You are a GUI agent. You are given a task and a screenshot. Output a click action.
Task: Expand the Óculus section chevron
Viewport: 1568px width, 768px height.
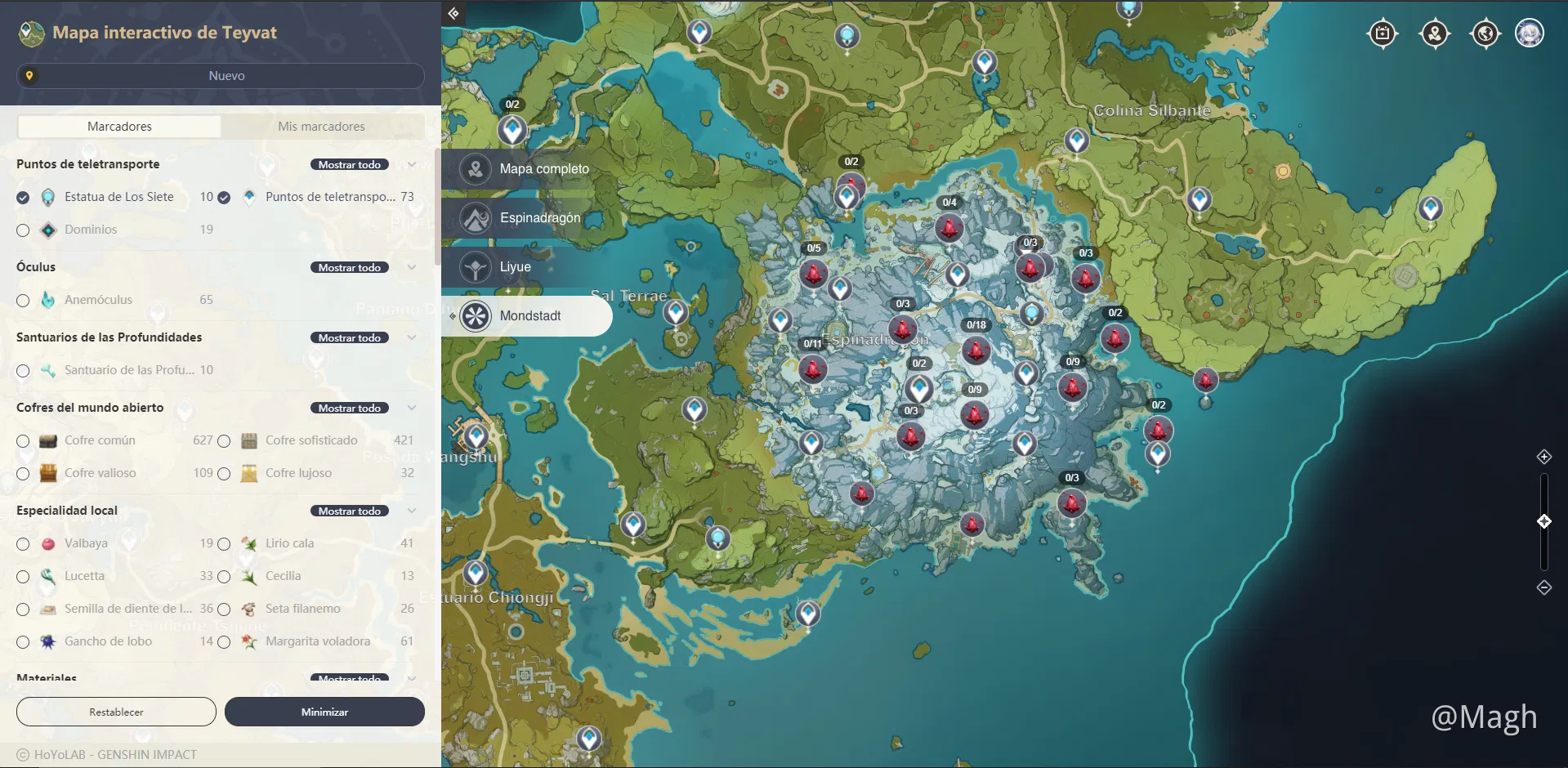coord(412,267)
